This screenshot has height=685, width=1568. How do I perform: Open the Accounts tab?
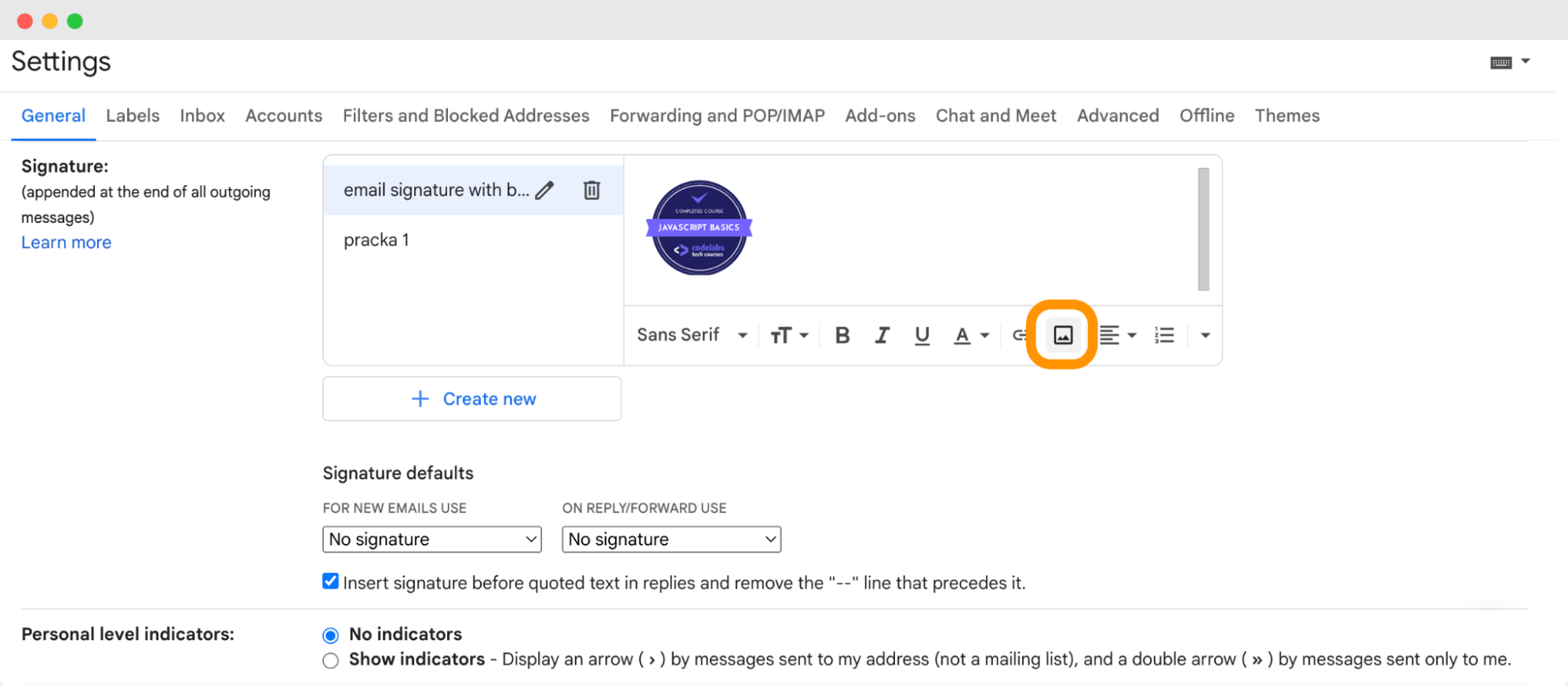[x=284, y=115]
